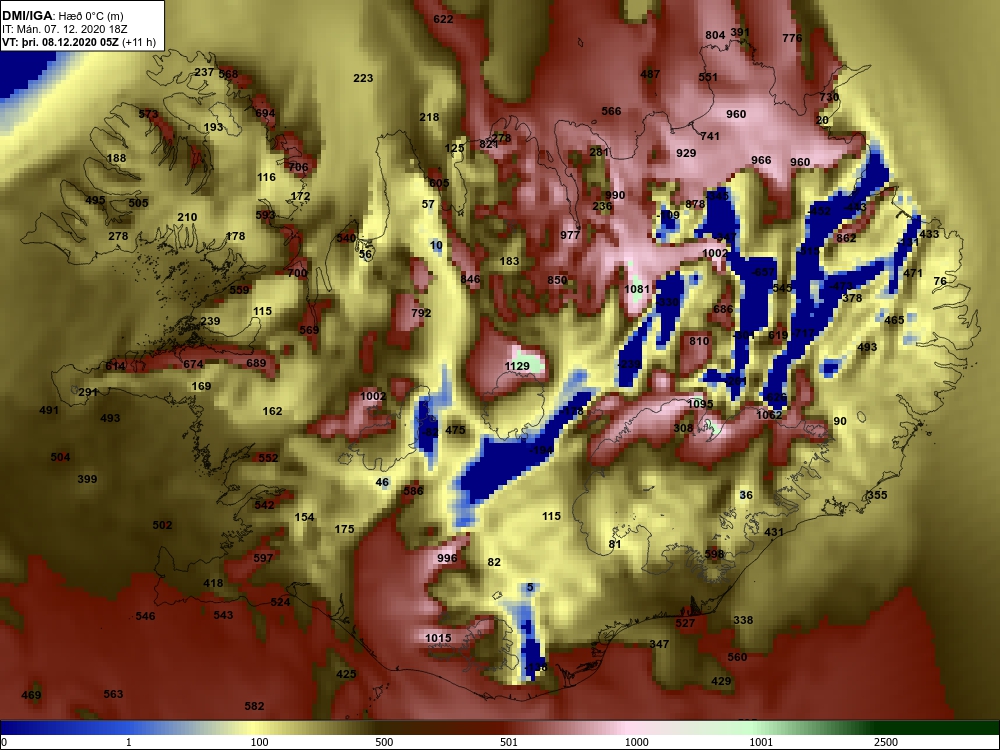Click the legend label '2500'
1000x750 pixels.
point(886,742)
